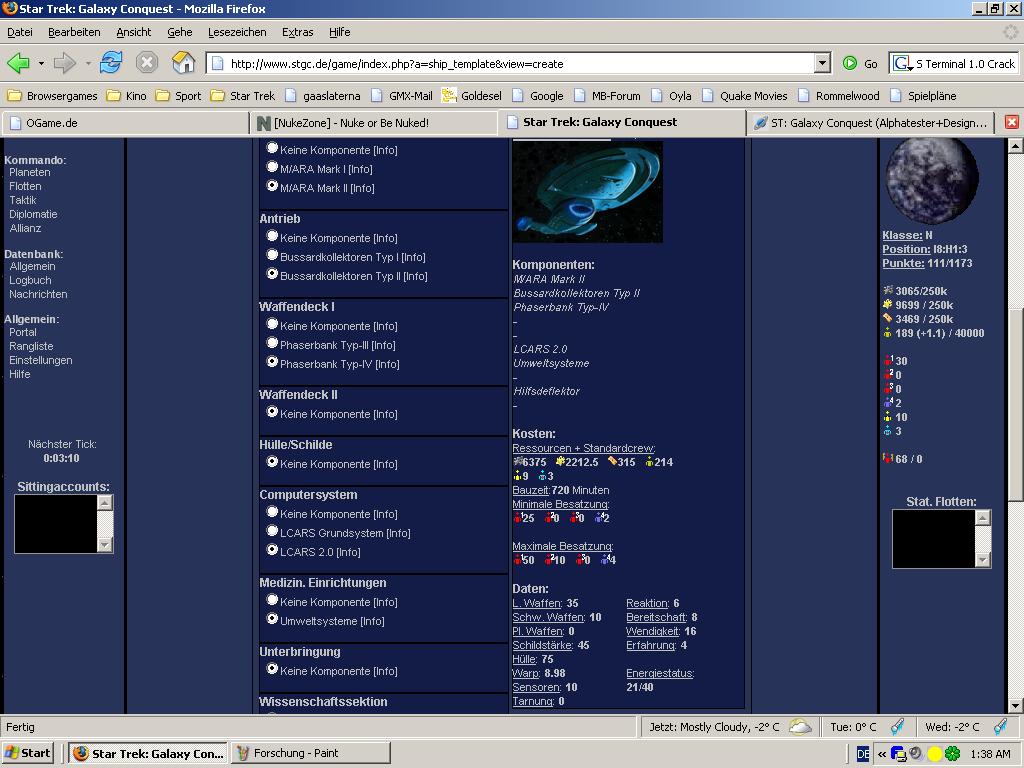Click the Rangliste sidebar link

coord(31,346)
